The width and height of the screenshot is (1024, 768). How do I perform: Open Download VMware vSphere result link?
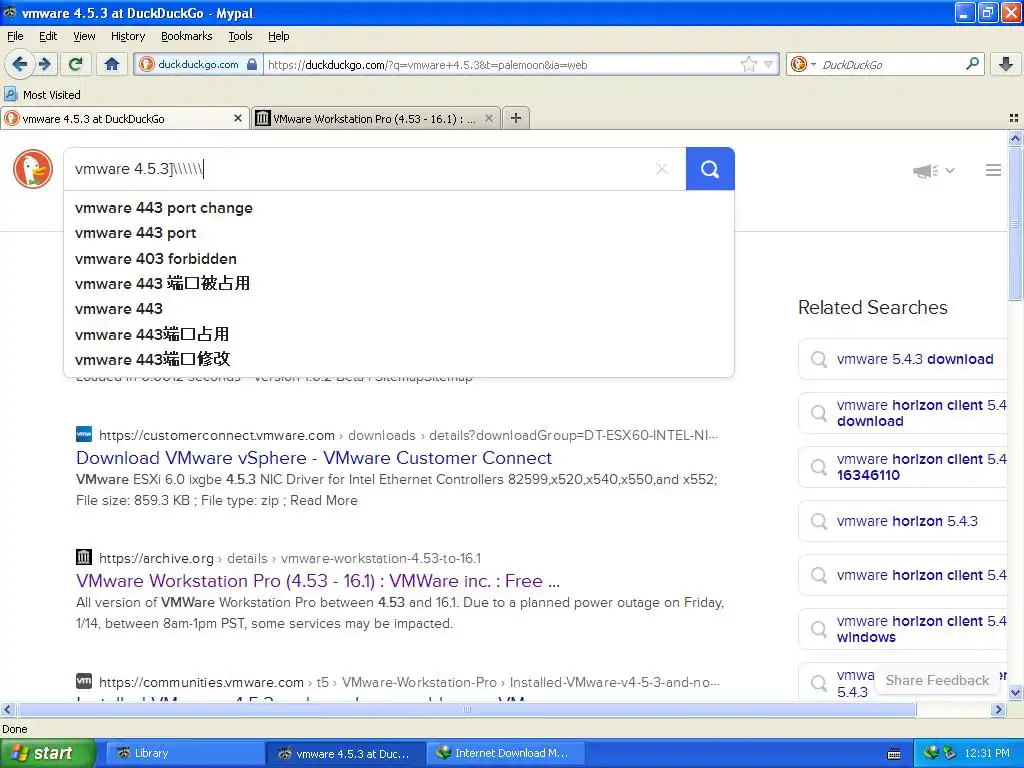[313, 458]
